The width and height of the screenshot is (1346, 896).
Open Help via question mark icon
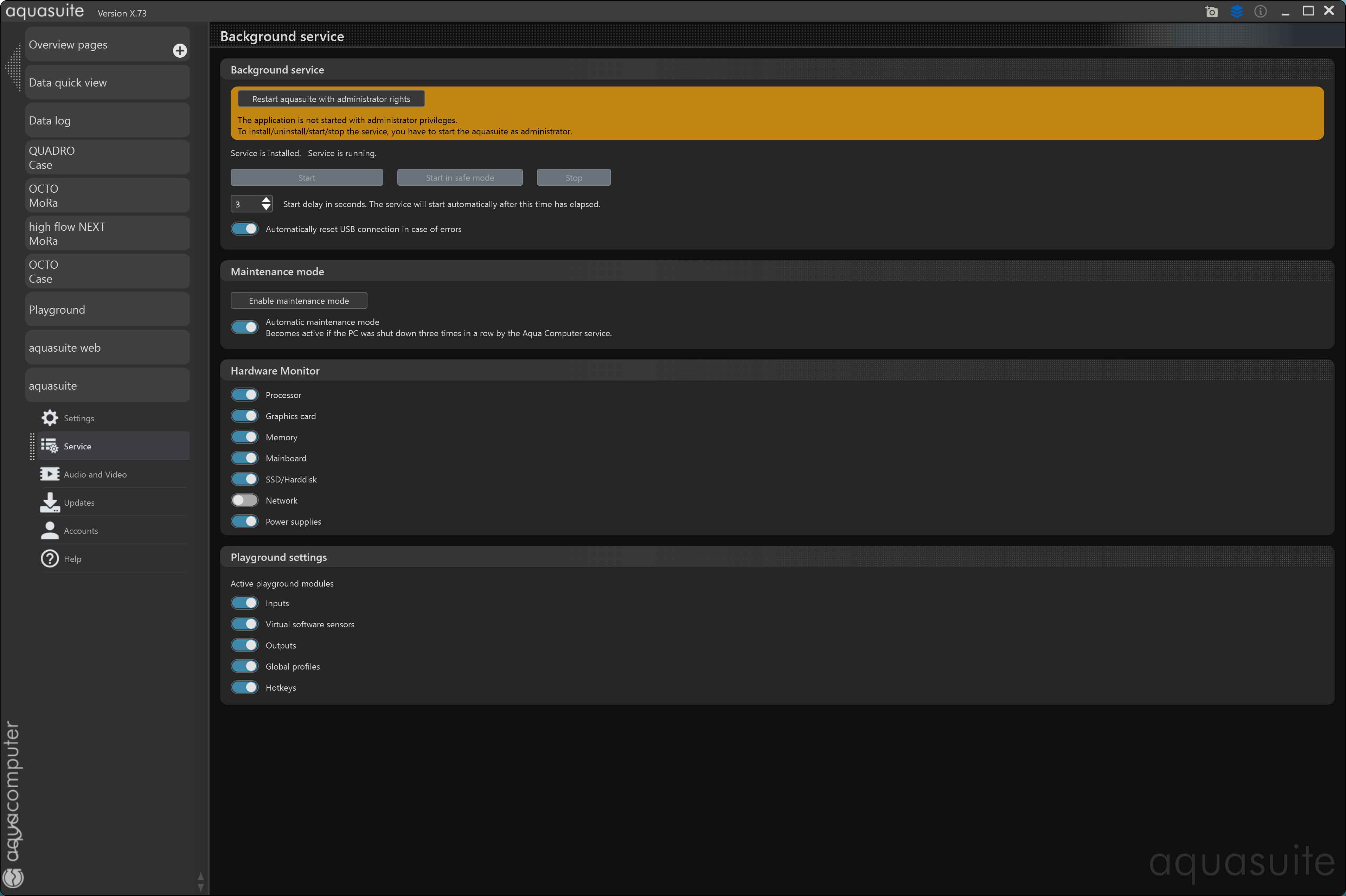click(x=50, y=558)
